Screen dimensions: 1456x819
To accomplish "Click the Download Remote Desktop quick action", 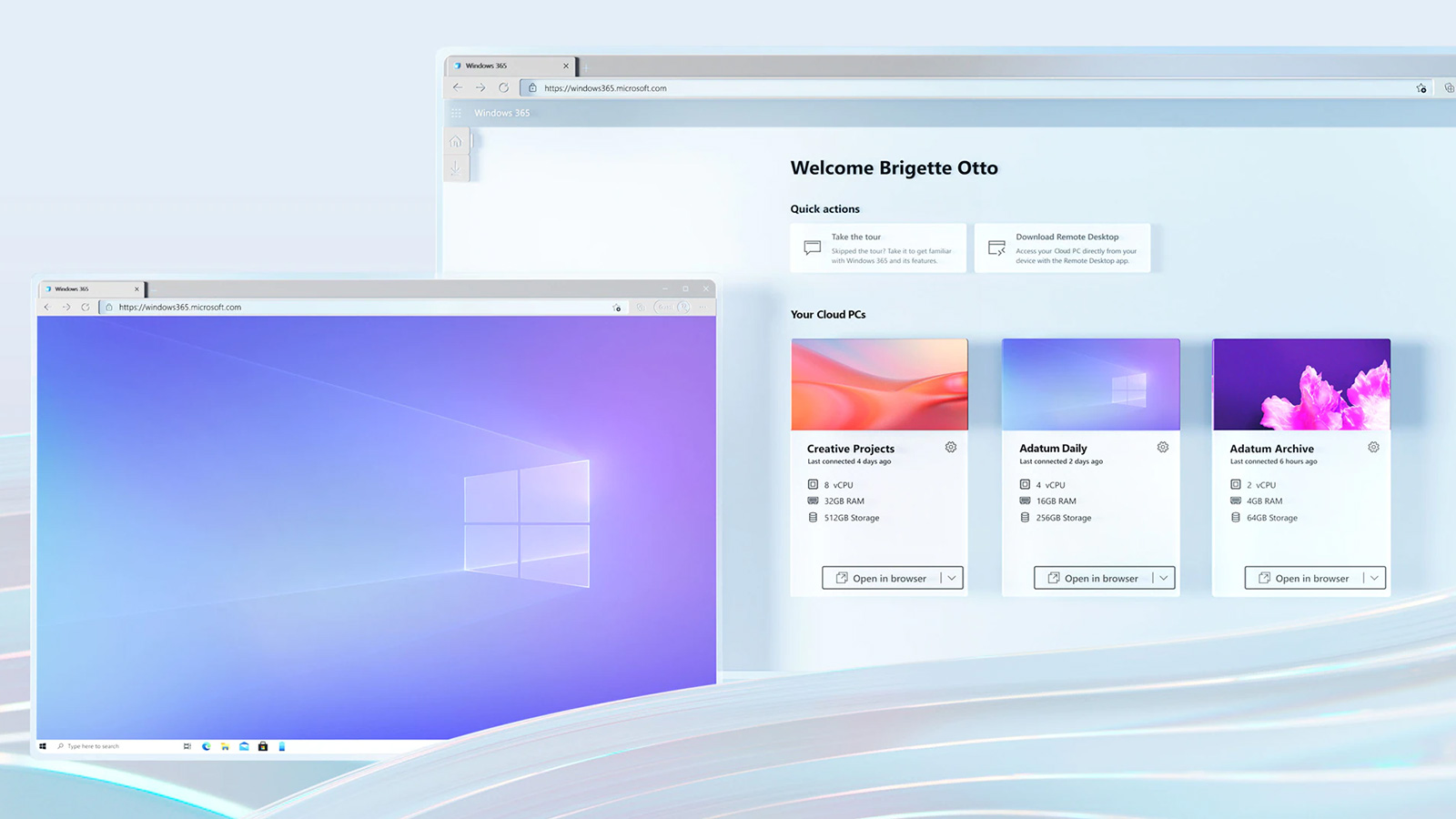I will pos(1062,248).
